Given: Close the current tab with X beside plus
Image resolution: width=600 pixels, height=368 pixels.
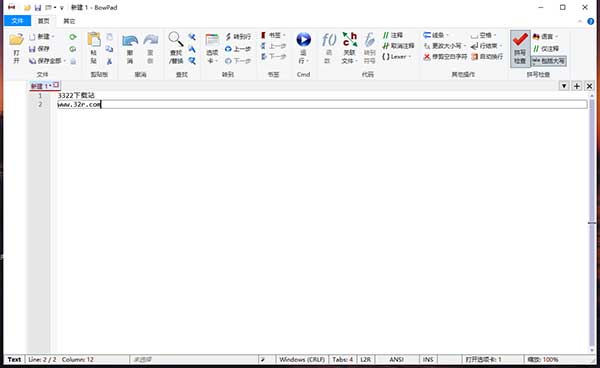Looking at the screenshot, I should tap(589, 86).
